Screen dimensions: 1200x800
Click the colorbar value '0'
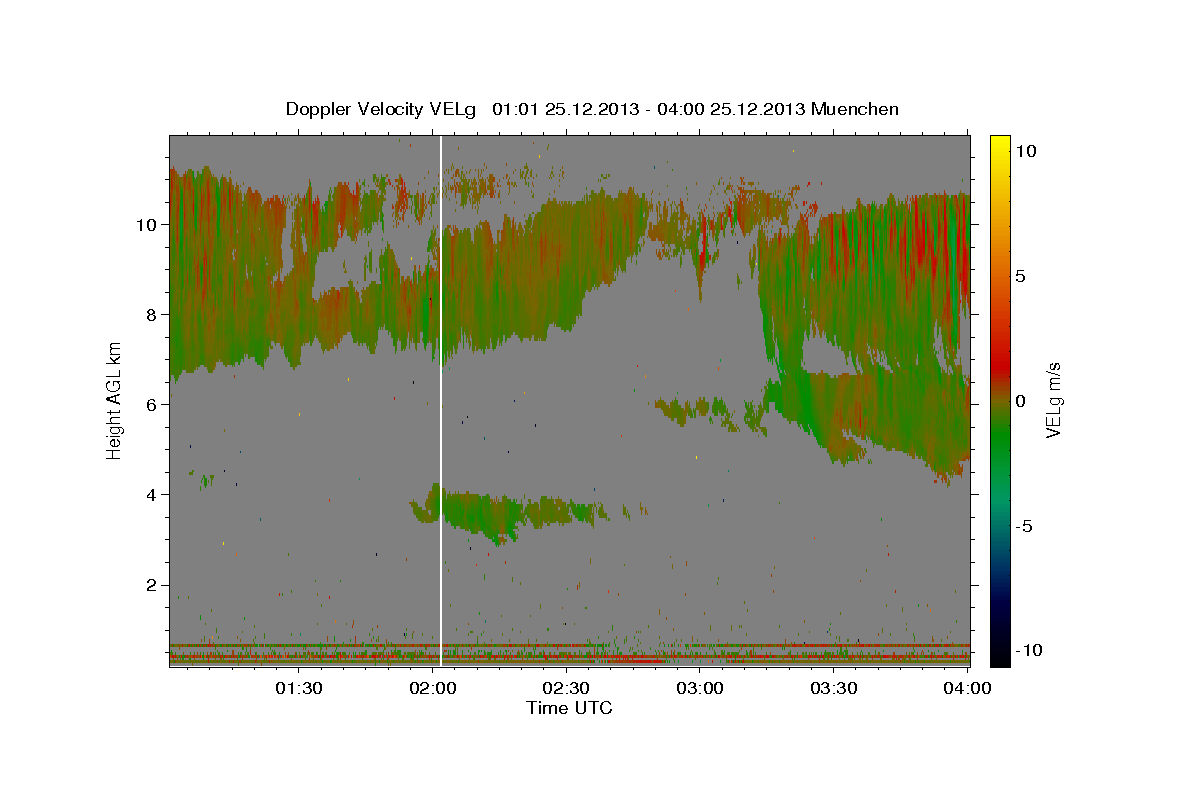pos(1020,401)
